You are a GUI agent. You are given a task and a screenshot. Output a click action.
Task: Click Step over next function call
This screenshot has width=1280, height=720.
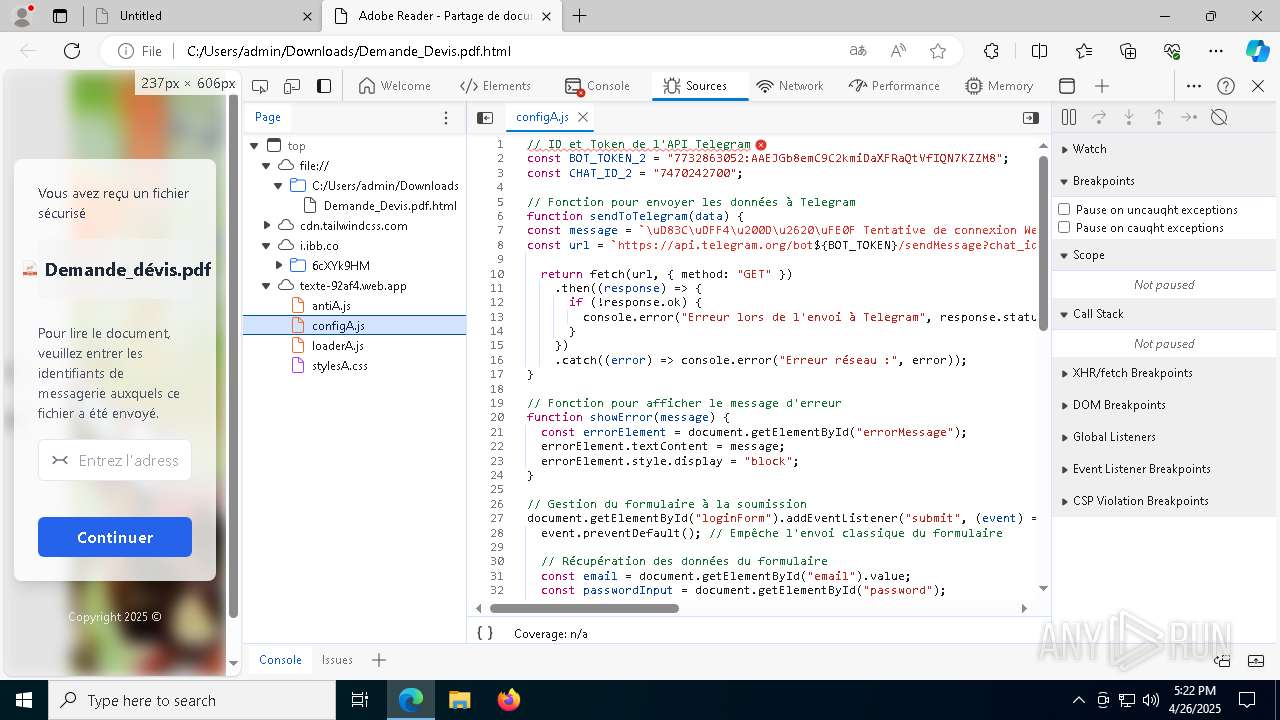tap(1099, 117)
